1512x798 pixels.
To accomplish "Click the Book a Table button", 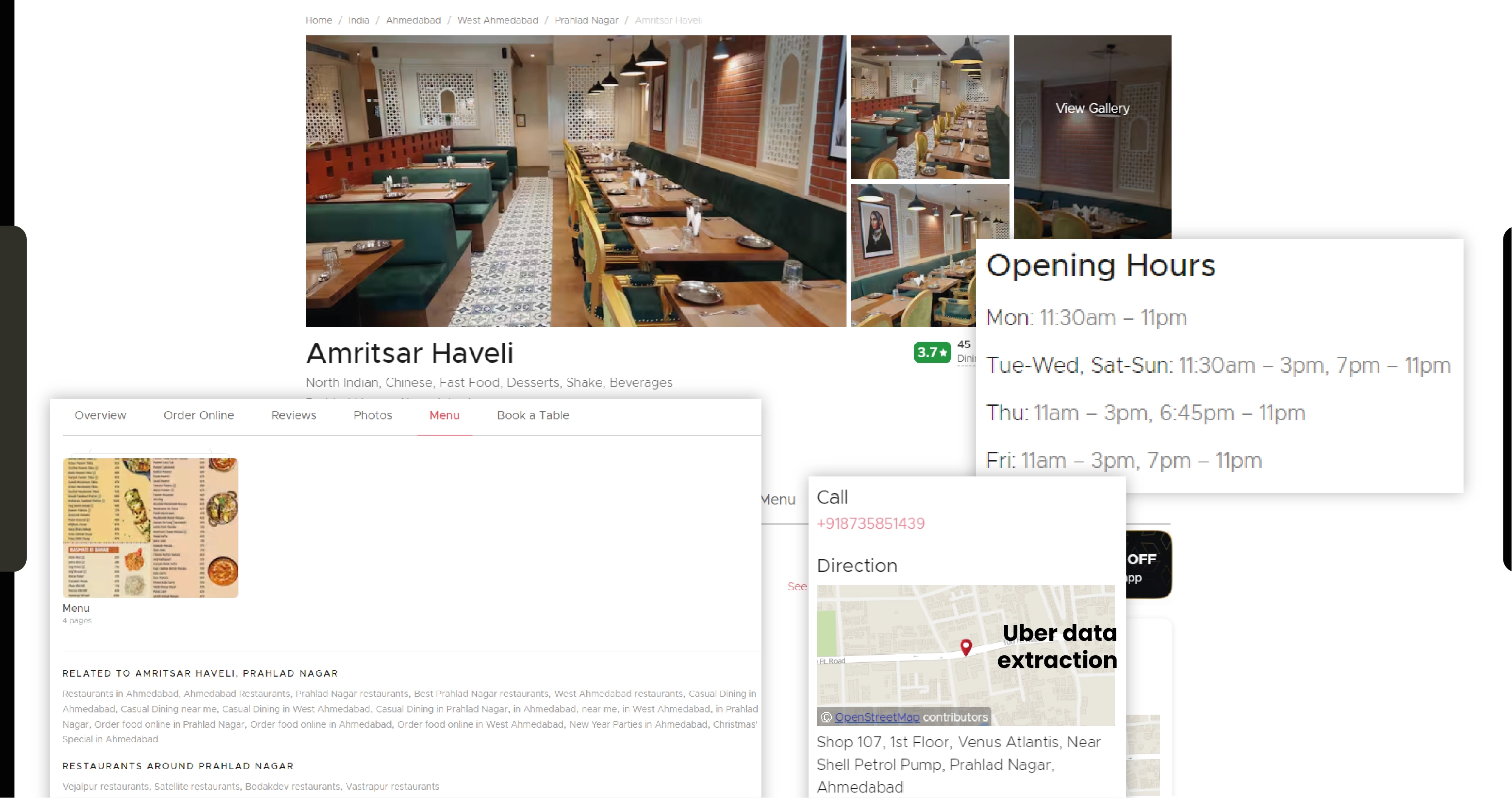I will pos(533,415).
